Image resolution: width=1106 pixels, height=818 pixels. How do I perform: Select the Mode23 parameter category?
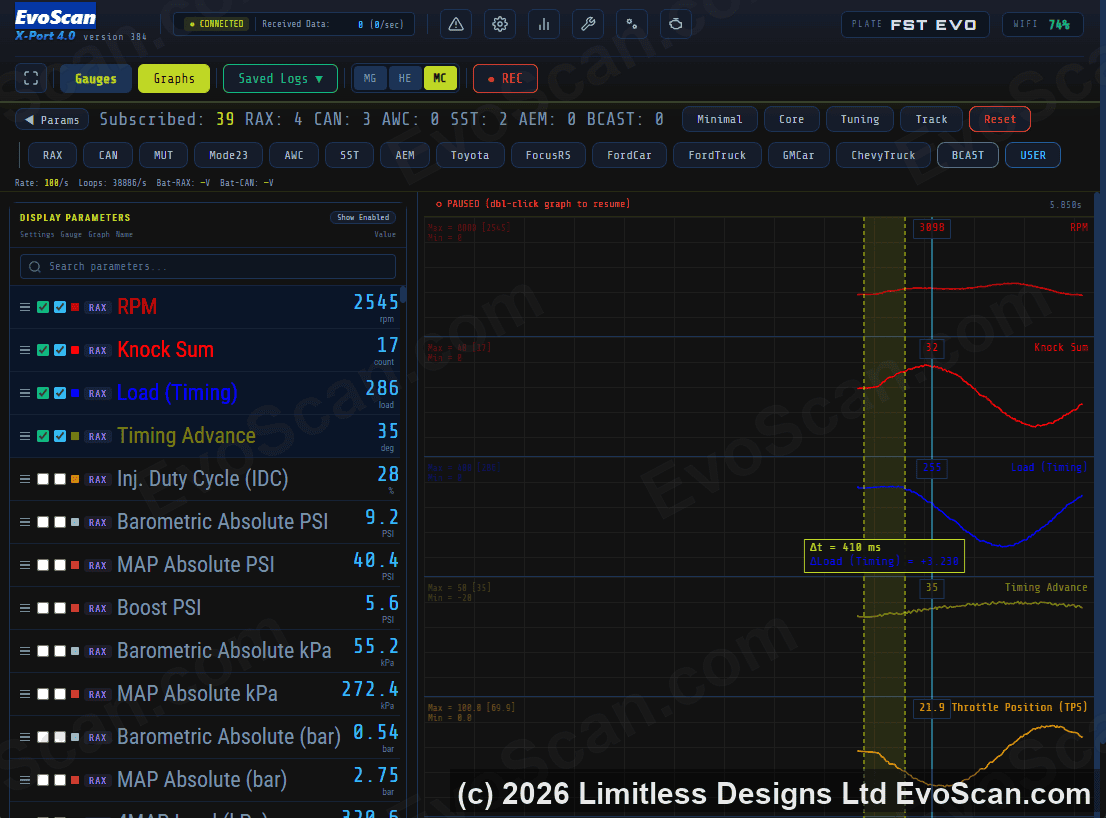pos(229,155)
